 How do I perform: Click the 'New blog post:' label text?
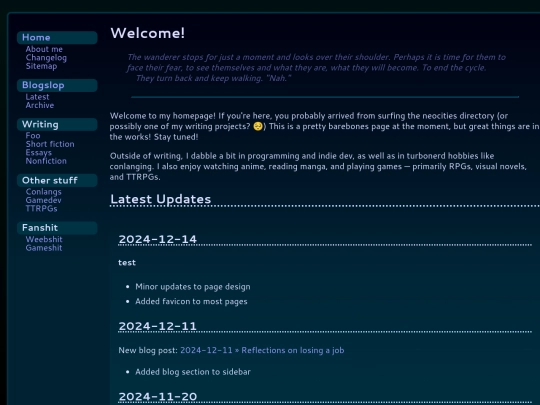[x=148, y=350]
